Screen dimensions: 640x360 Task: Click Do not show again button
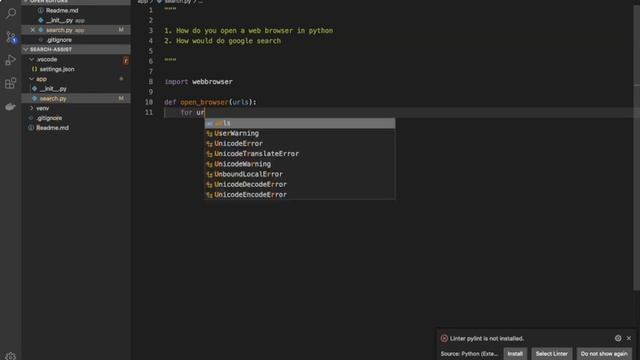click(x=604, y=354)
